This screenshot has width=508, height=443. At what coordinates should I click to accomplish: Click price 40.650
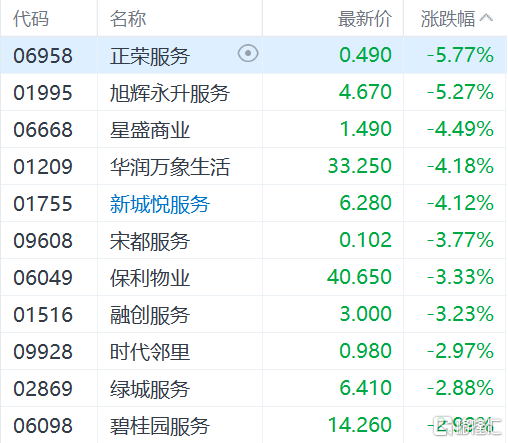tap(359, 277)
